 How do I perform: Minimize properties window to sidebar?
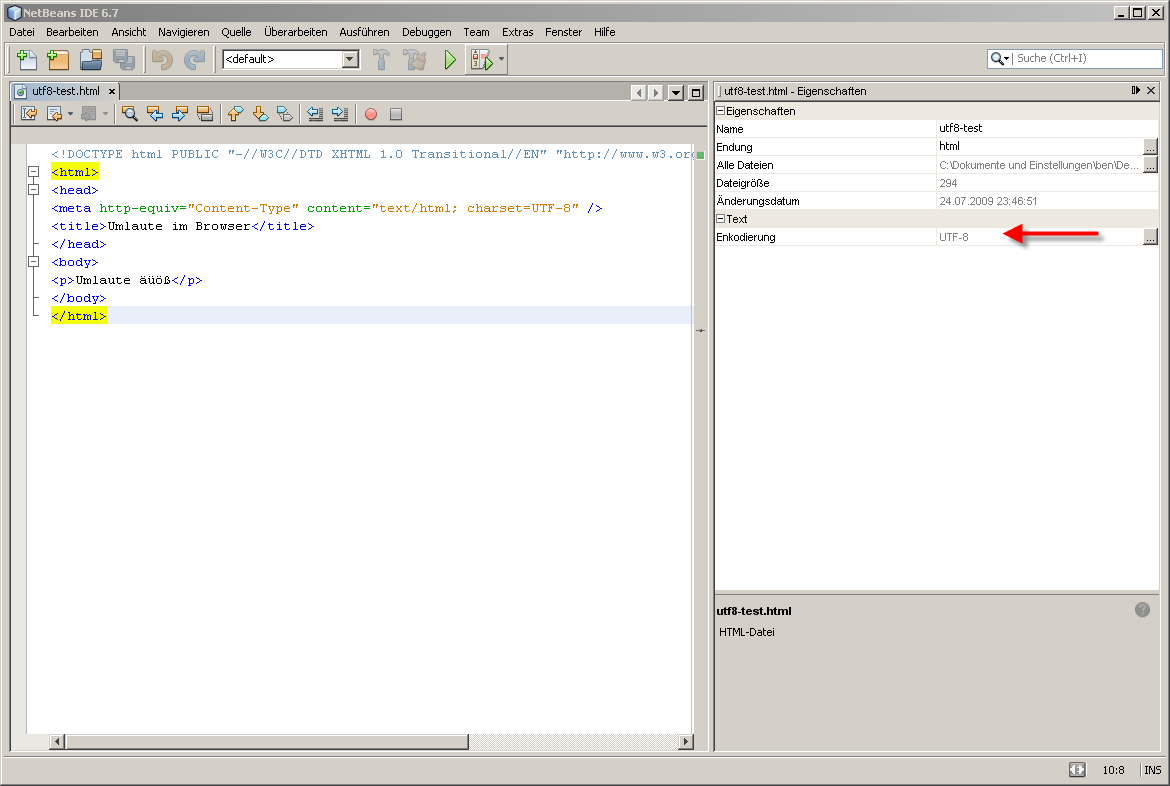pyautogui.click(x=1136, y=90)
